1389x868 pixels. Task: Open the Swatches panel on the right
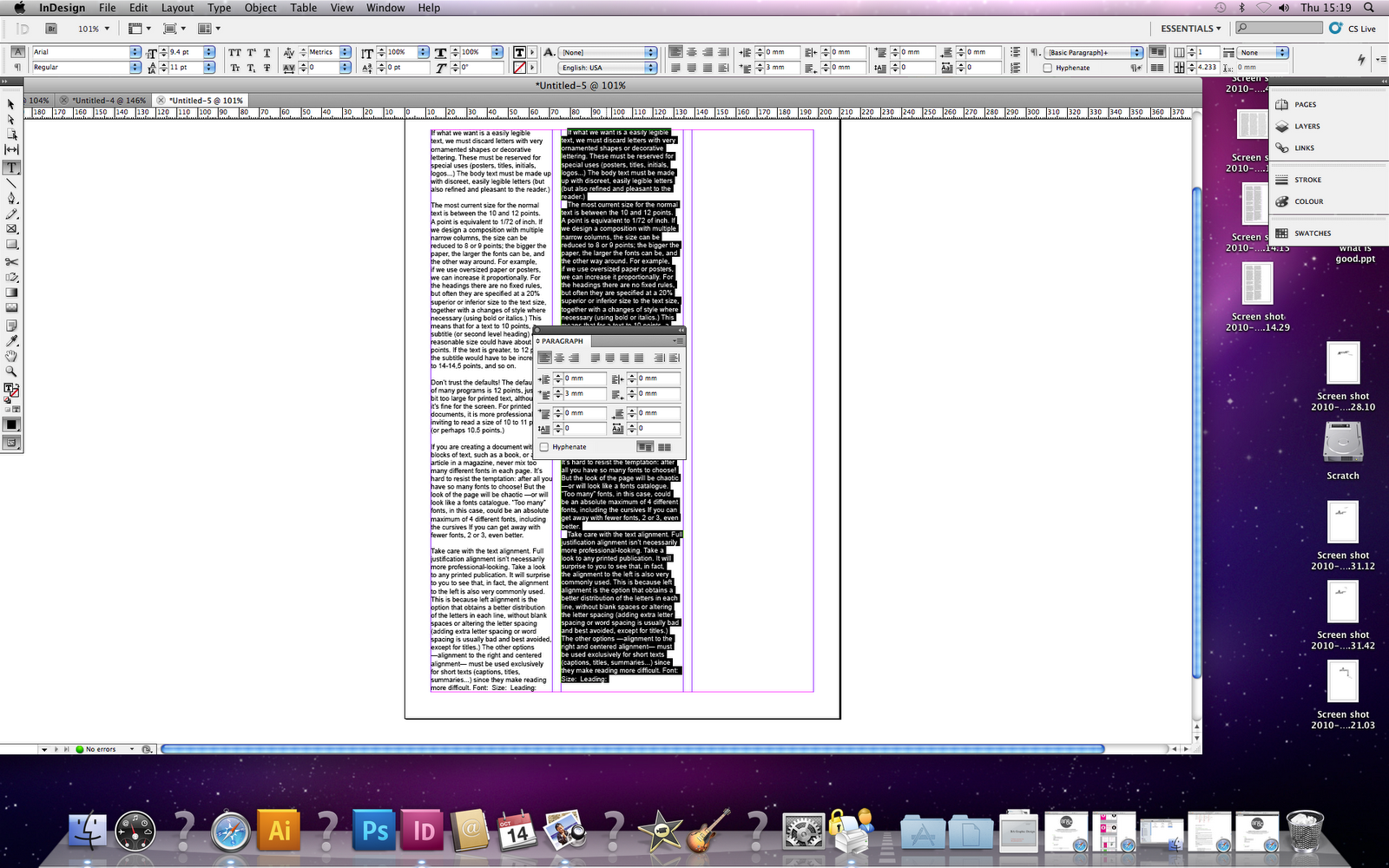pyautogui.click(x=1313, y=233)
